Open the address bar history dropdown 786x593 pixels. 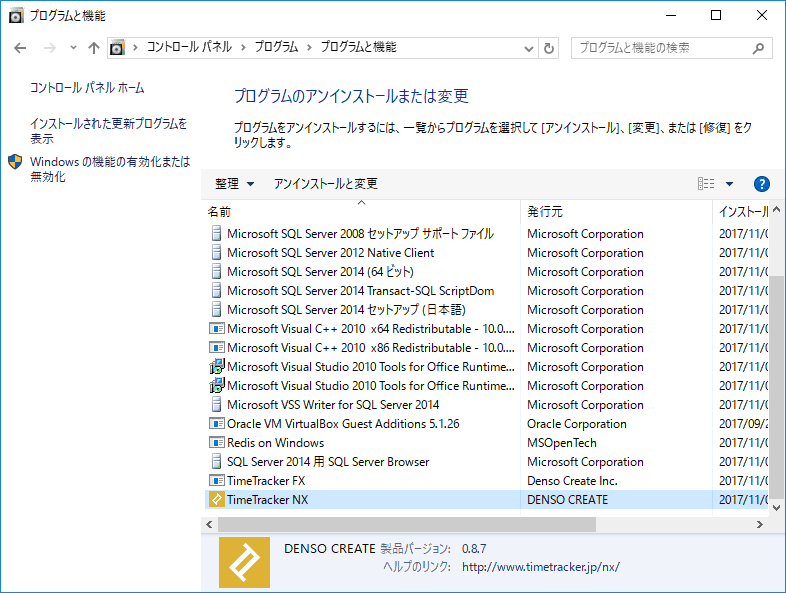[528, 48]
